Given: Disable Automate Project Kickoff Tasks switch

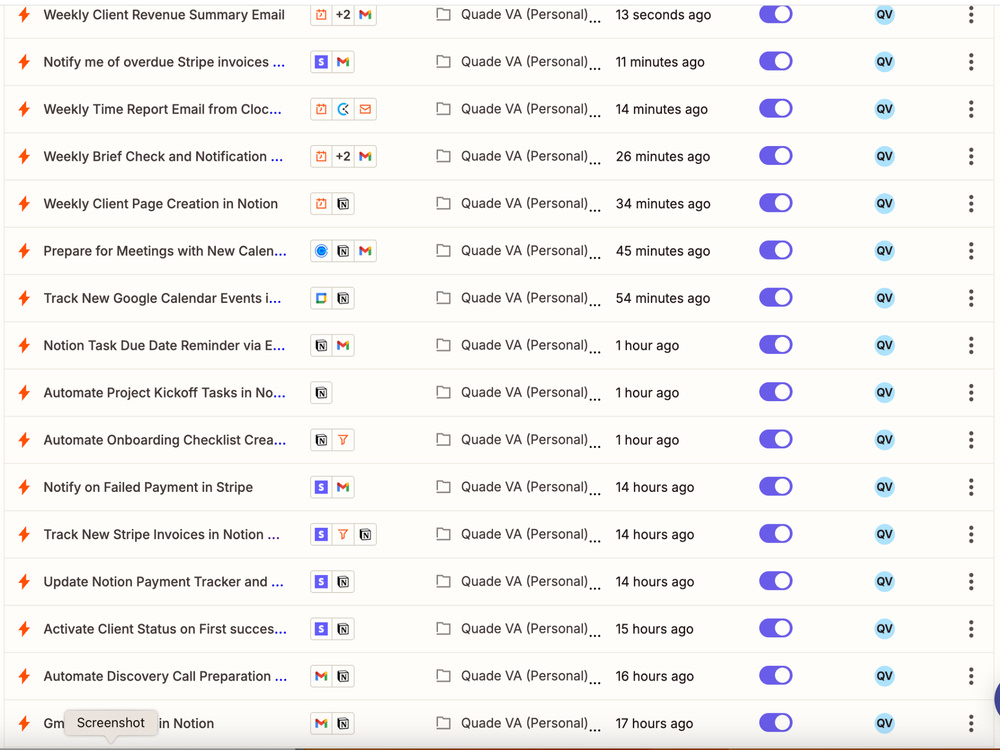Looking at the screenshot, I should tap(776, 392).
